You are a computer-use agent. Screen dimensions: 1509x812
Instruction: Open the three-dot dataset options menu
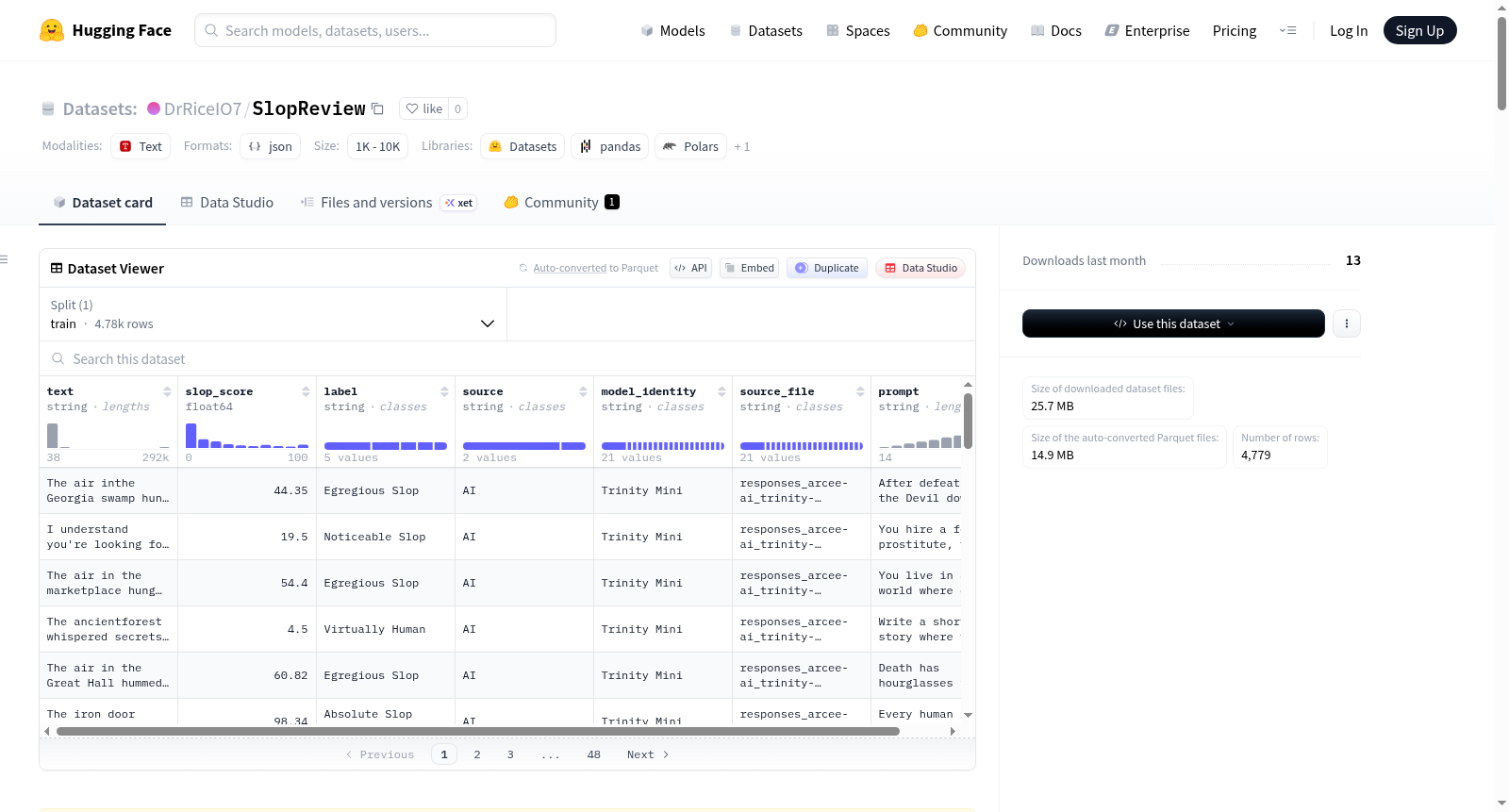click(1346, 323)
